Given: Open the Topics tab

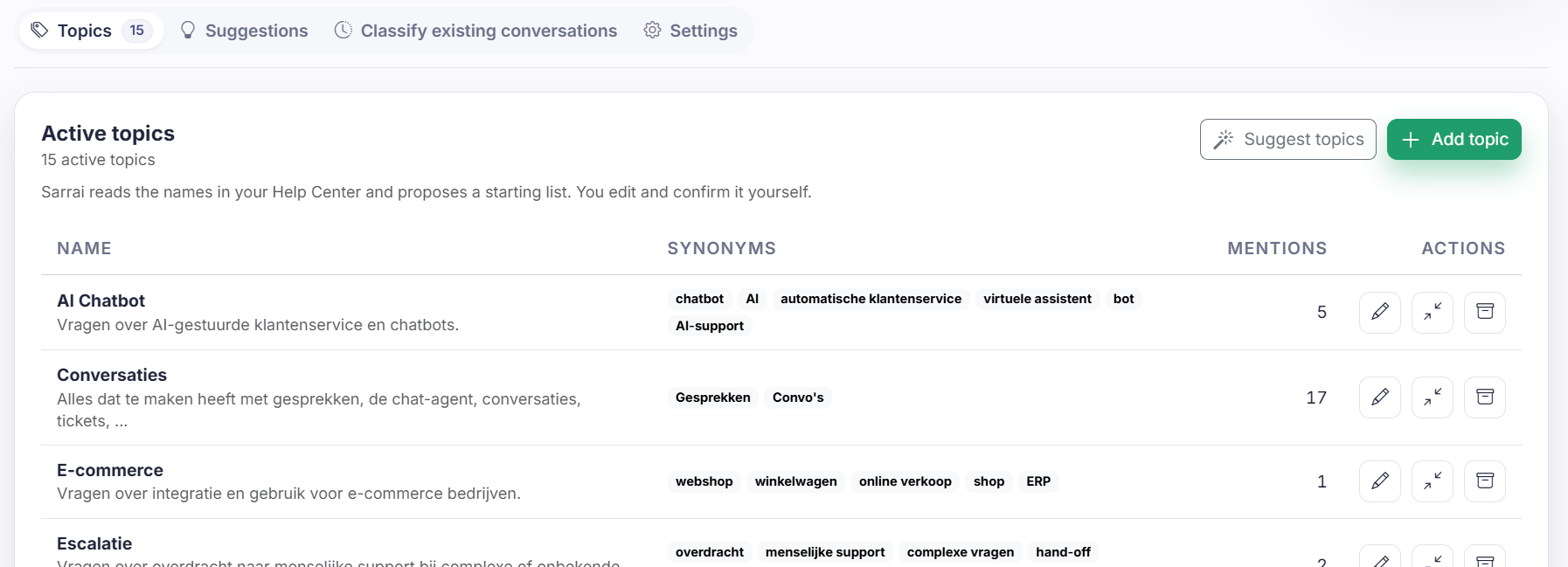Looking at the screenshot, I should pos(91,31).
